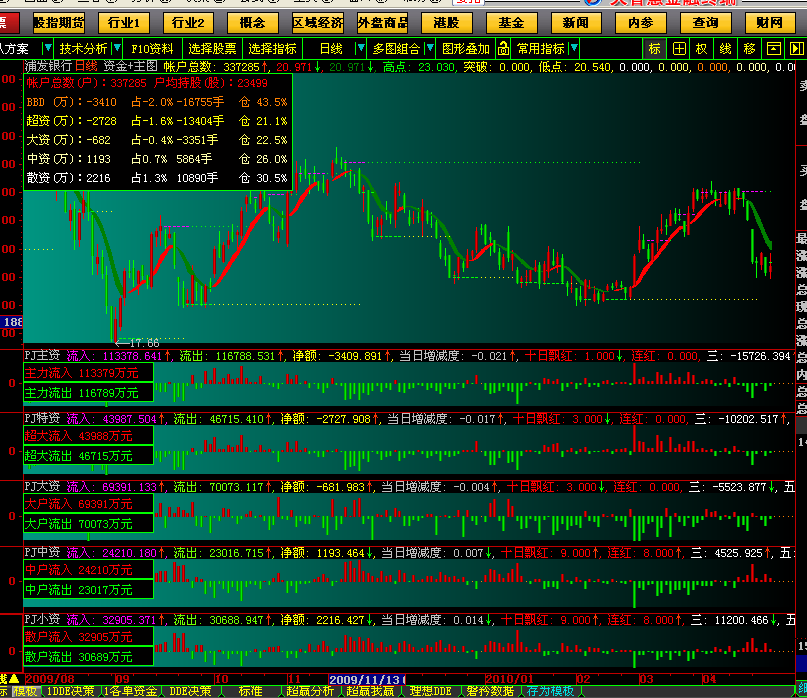
Task: Switch to the 标准 bottom tab
Action: 251,691
